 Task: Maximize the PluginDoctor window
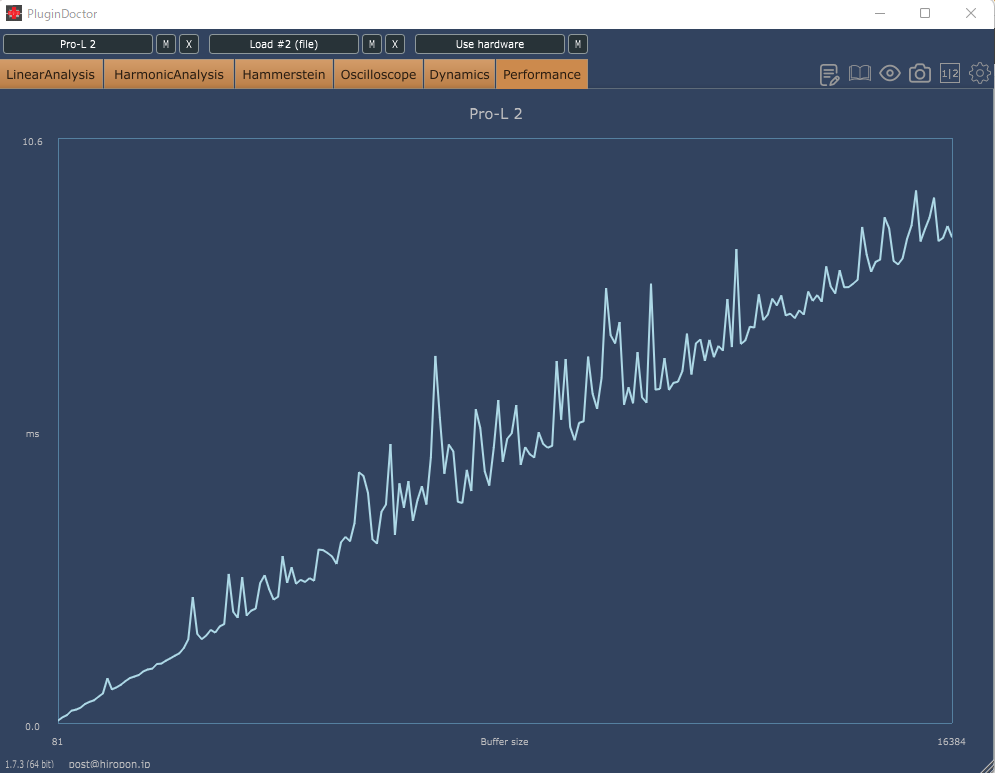pyautogui.click(x=925, y=13)
